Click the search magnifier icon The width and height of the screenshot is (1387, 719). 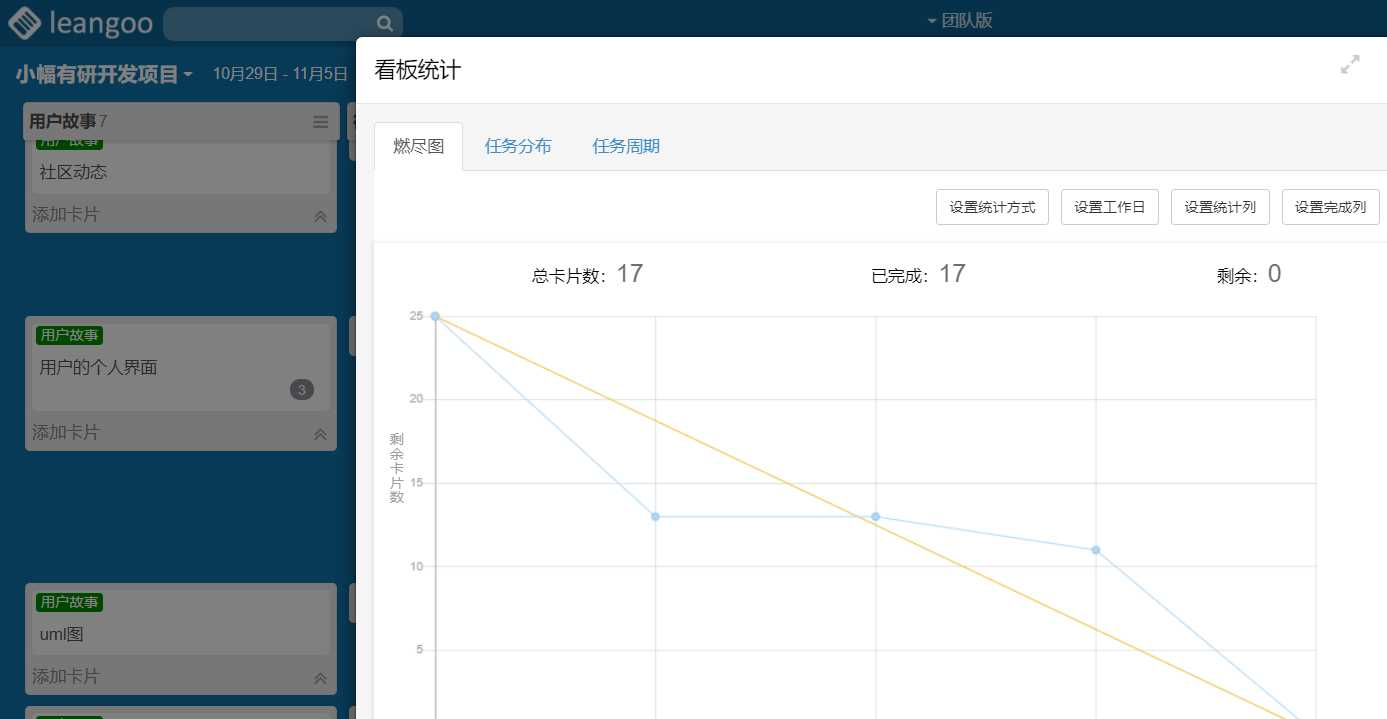point(384,22)
